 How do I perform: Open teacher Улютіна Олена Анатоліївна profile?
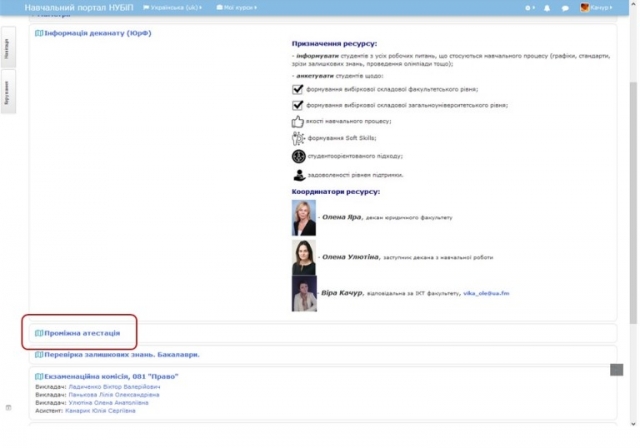pyautogui.click(x=108, y=403)
